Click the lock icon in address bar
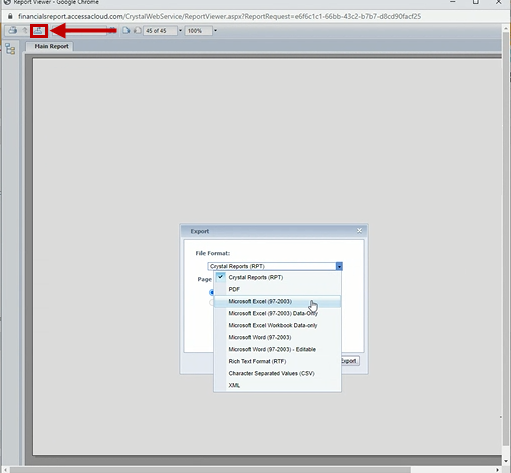511x473 pixels. tap(10, 16)
